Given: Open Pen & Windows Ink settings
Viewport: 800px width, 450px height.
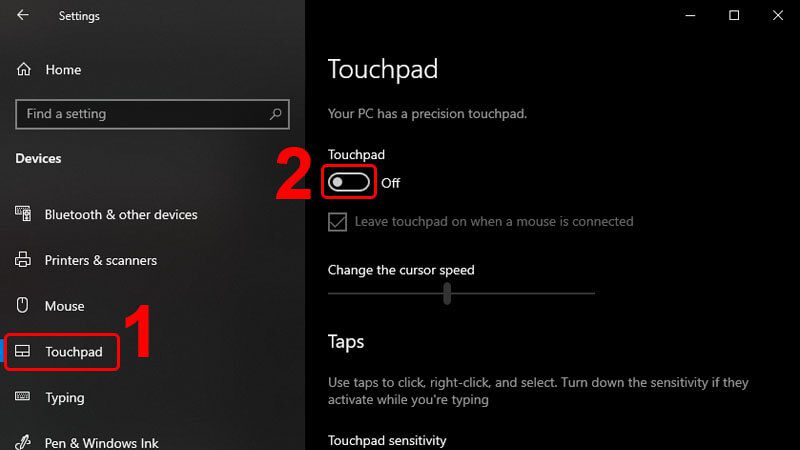Looking at the screenshot, I should coord(101,443).
